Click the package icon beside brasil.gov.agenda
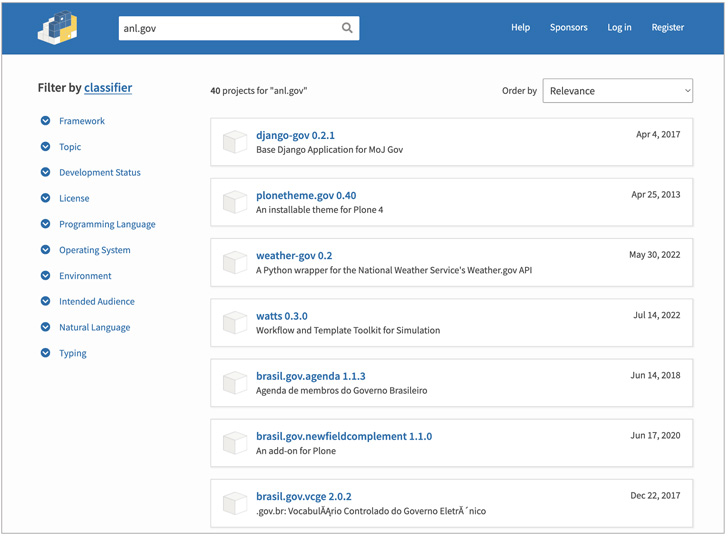This screenshot has width=728, height=536. (235, 382)
